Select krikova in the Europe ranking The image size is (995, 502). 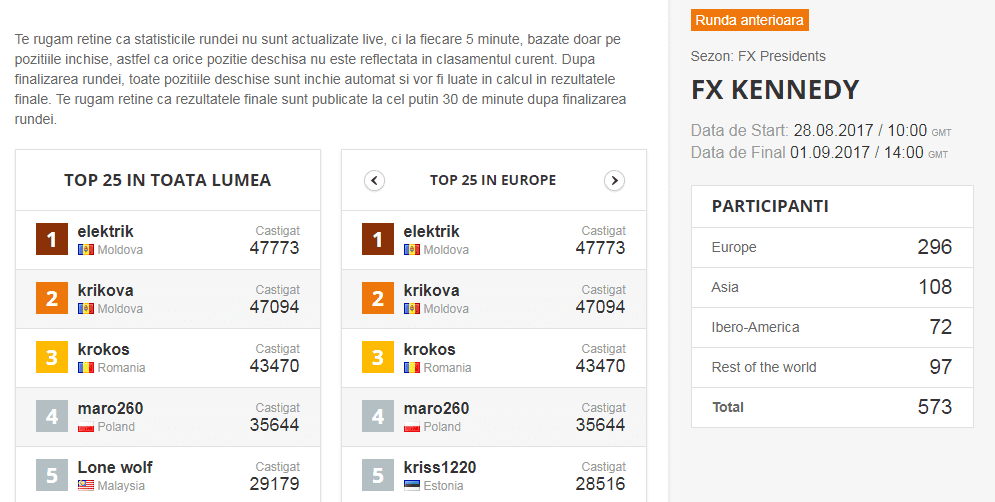click(x=432, y=291)
